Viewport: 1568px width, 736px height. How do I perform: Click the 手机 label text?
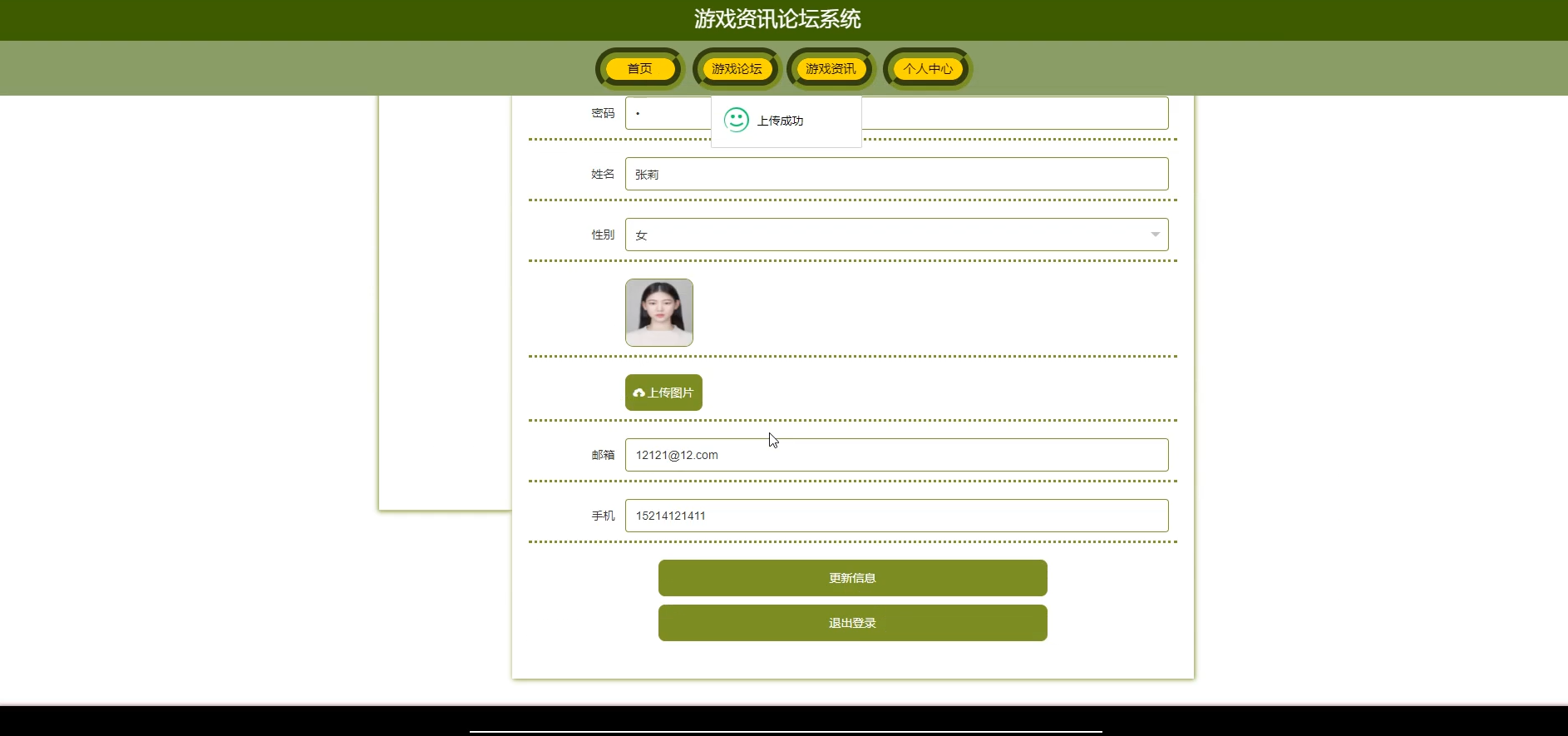[603, 516]
